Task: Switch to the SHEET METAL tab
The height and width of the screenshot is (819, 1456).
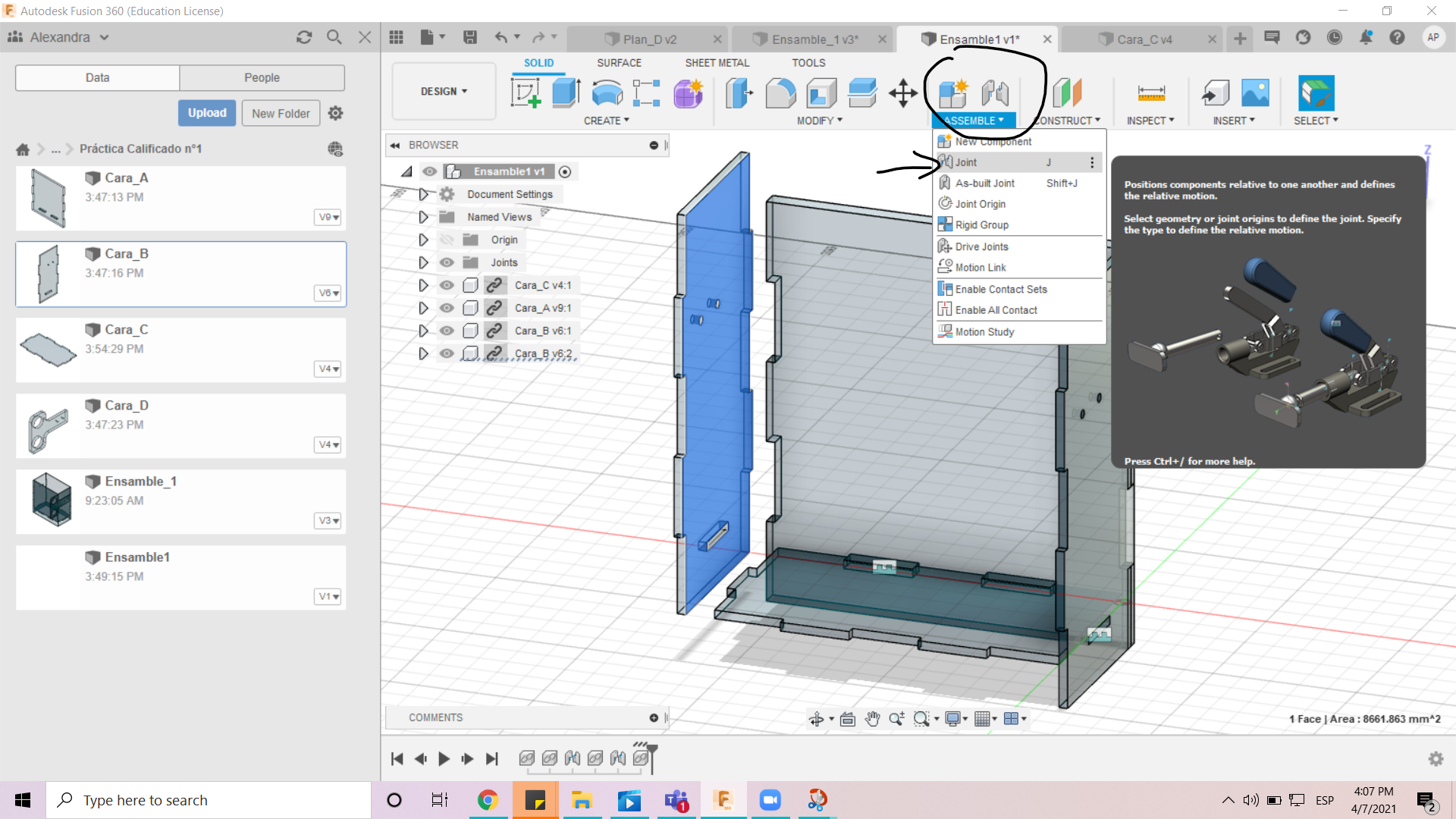Action: pyautogui.click(x=717, y=63)
